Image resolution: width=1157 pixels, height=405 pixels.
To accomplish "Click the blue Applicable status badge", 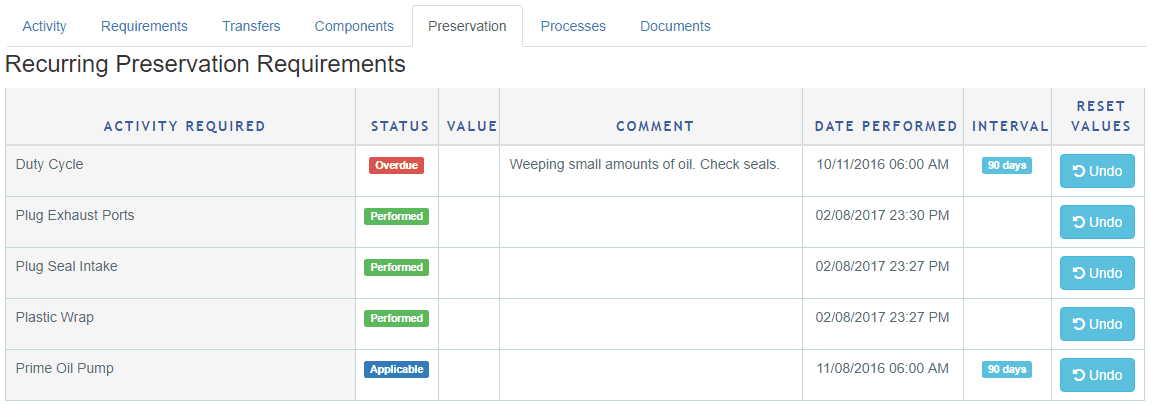I will pyautogui.click(x=396, y=369).
